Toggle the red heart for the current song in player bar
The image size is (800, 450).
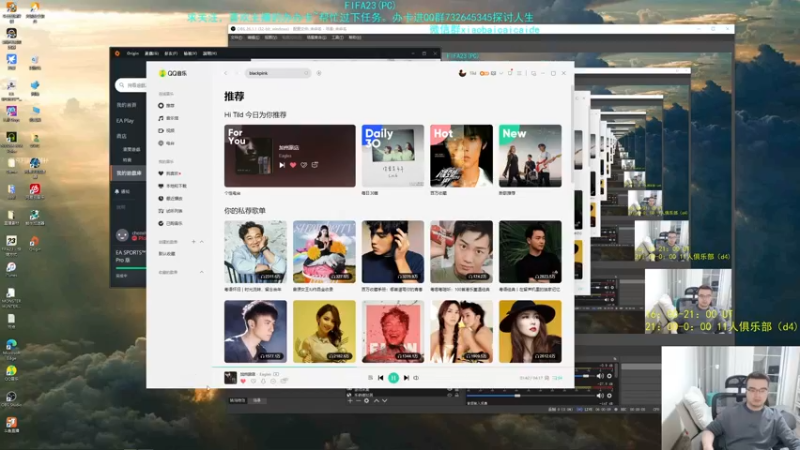click(243, 382)
